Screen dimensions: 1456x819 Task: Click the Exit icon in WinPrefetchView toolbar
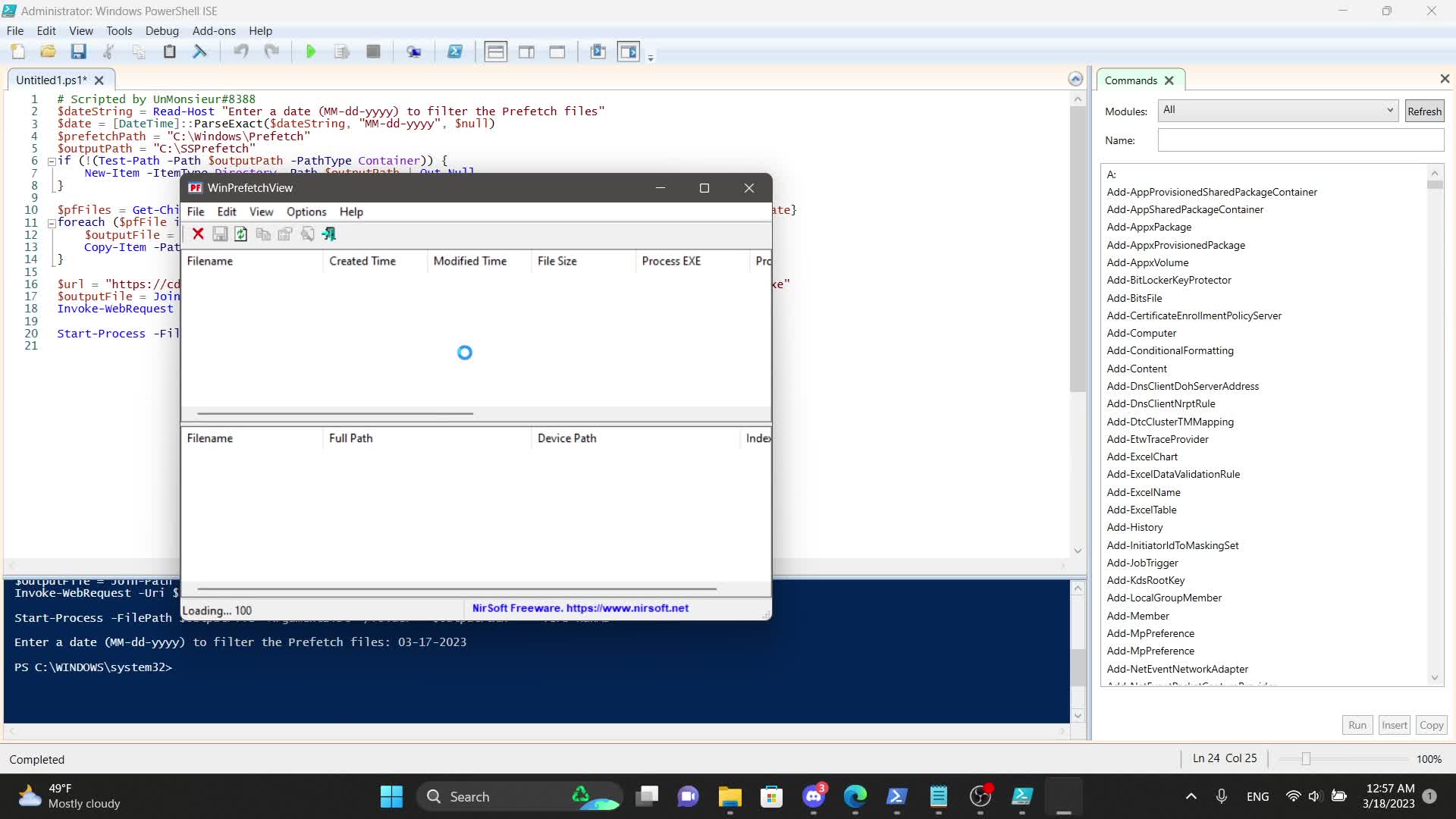pos(329,234)
